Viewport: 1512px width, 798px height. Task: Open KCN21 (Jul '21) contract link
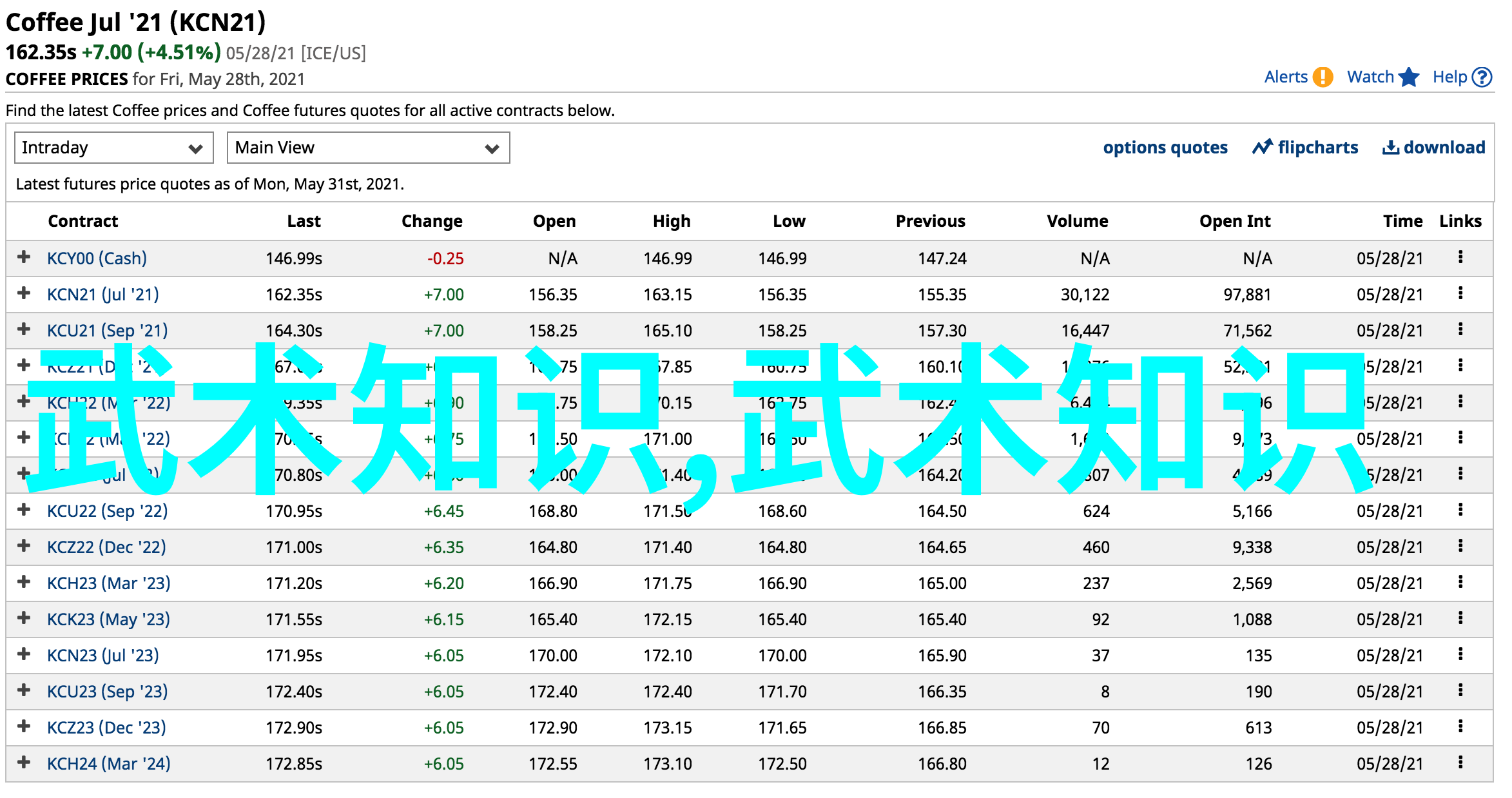102,294
